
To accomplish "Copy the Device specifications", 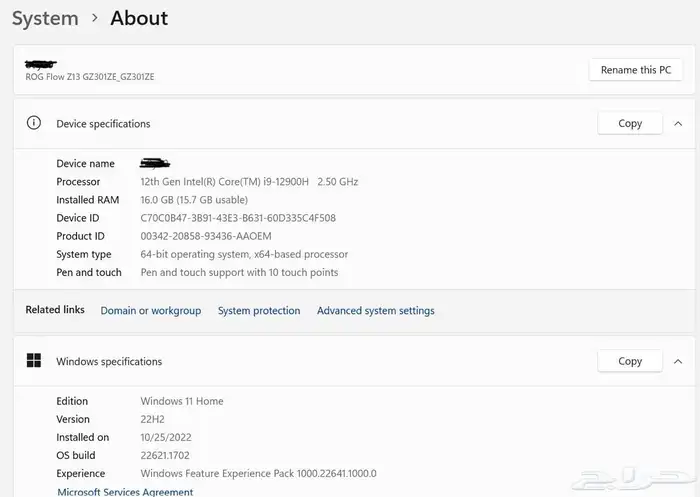I will (x=630, y=123).
